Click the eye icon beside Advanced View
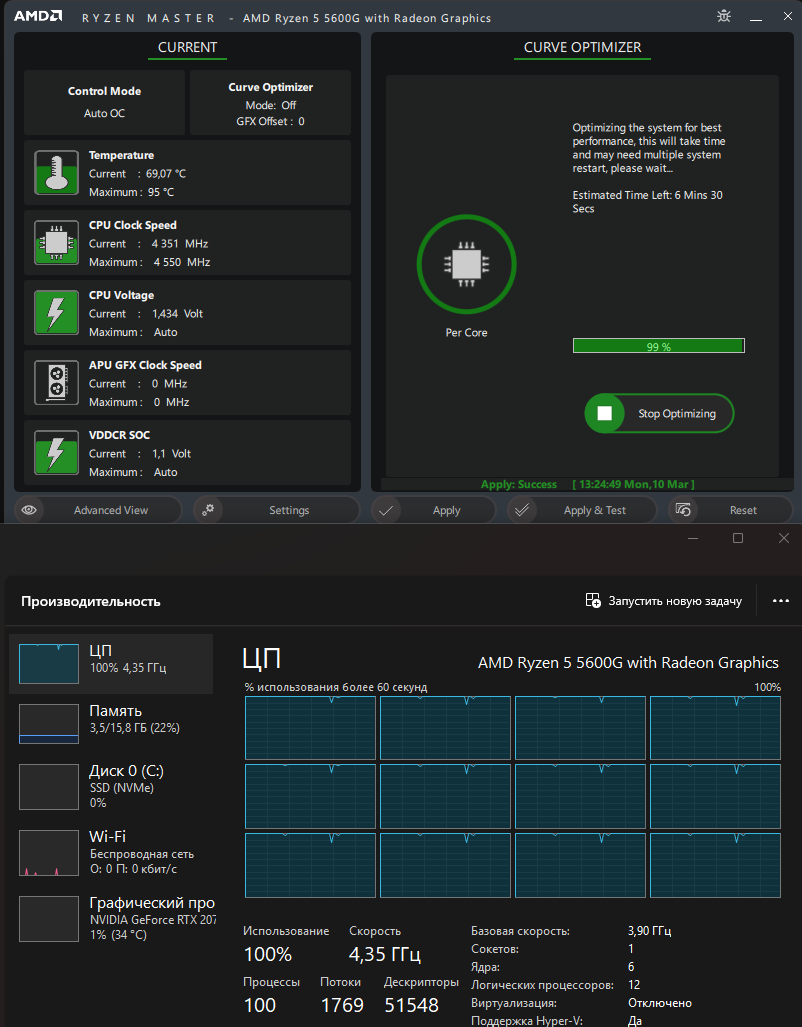This screenshot has height=1027, width=802. tap(29, 510)
